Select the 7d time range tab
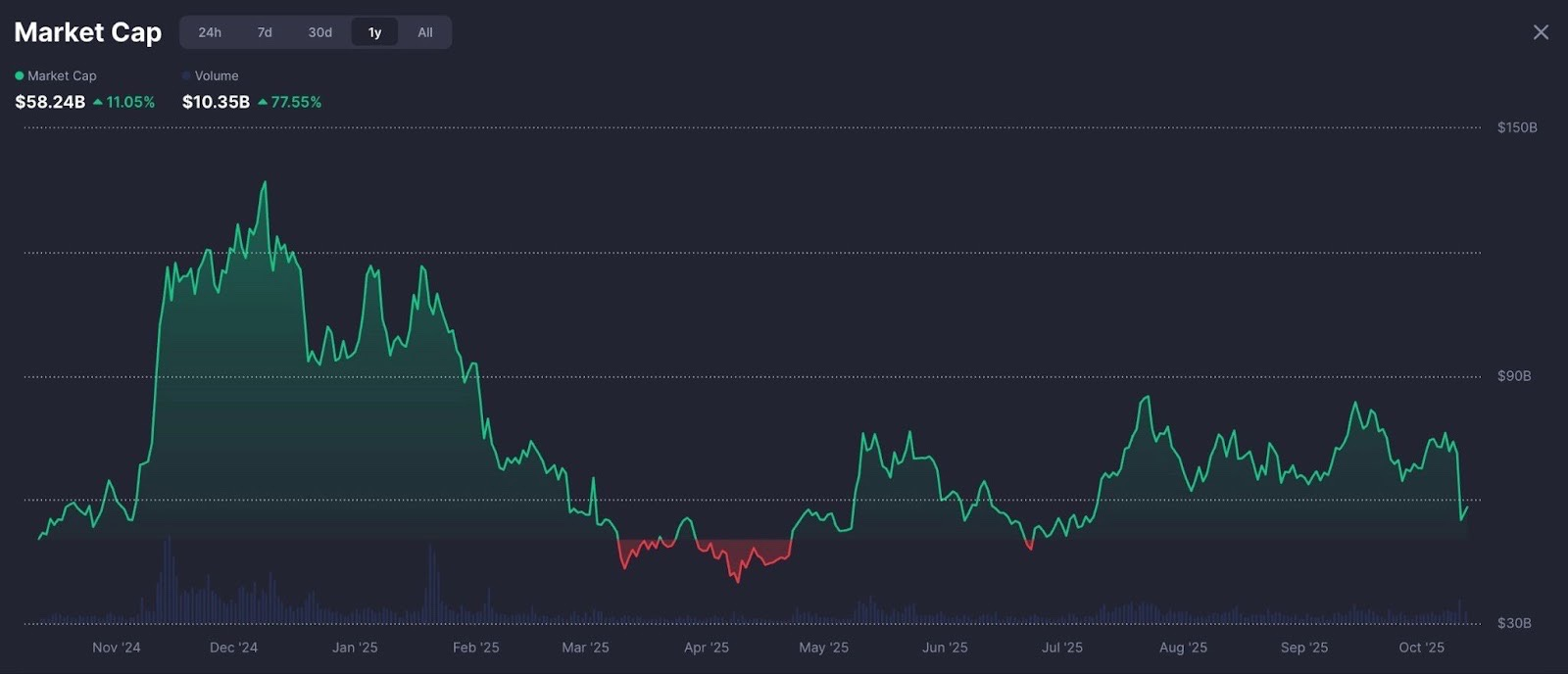 pyautogui.click(x=265, y=32)
